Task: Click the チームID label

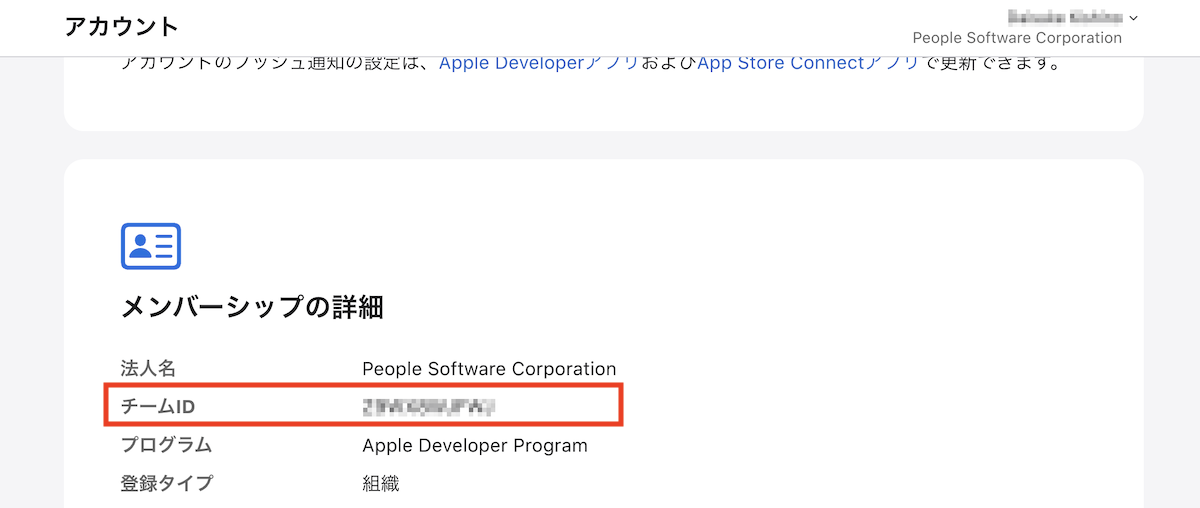Action: coord(157,406)
